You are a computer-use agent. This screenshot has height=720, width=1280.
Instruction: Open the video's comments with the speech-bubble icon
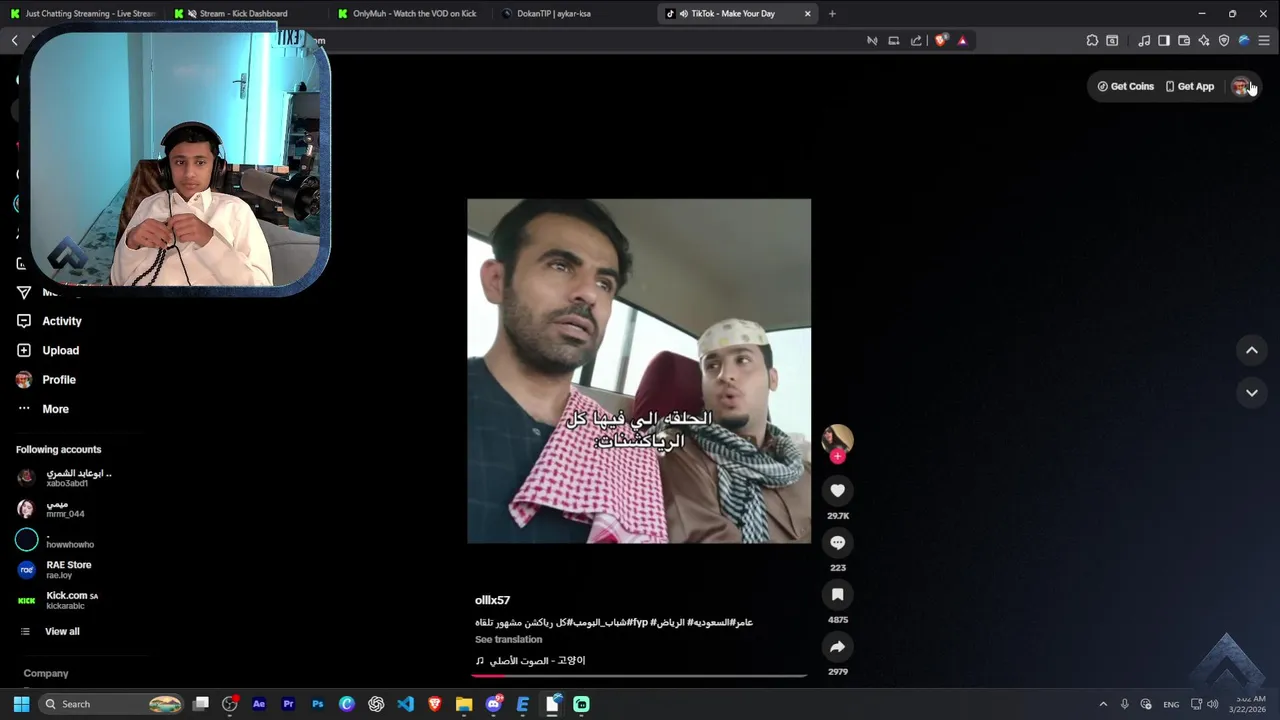pyautogui.click(x=838, y=542)
